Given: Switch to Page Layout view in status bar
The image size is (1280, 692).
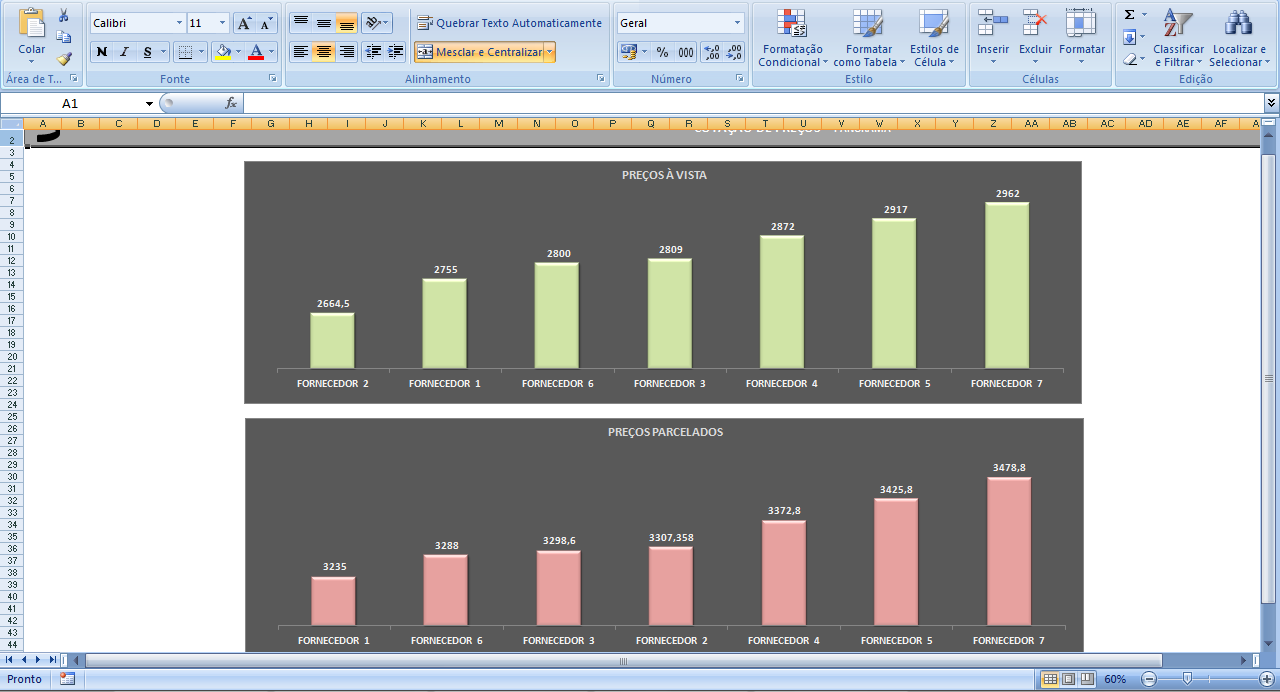Looking at the screenshot, I should pyautogui.click(x=1068, y=679).
